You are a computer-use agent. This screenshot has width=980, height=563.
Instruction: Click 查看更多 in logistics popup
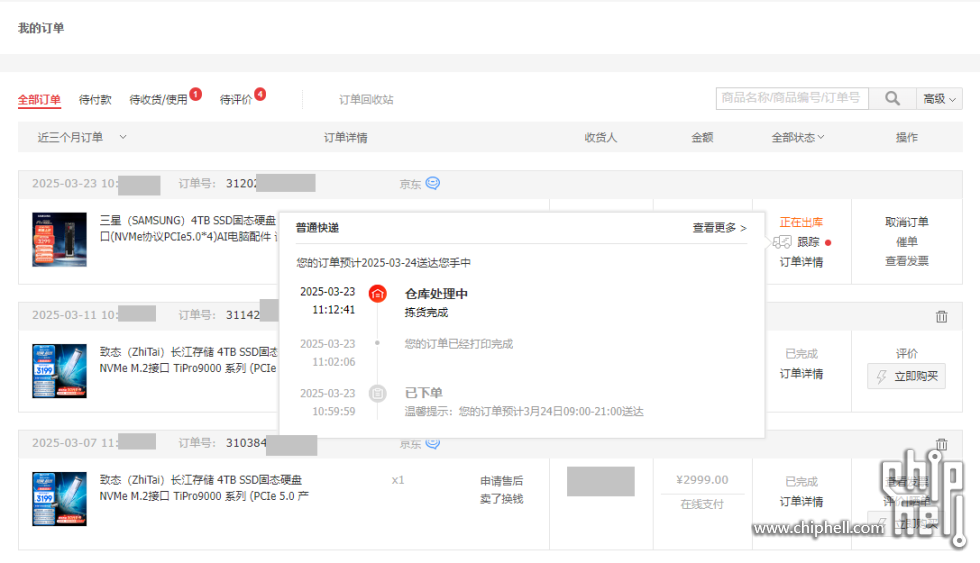pyautogui.click(x=719, y=227)
